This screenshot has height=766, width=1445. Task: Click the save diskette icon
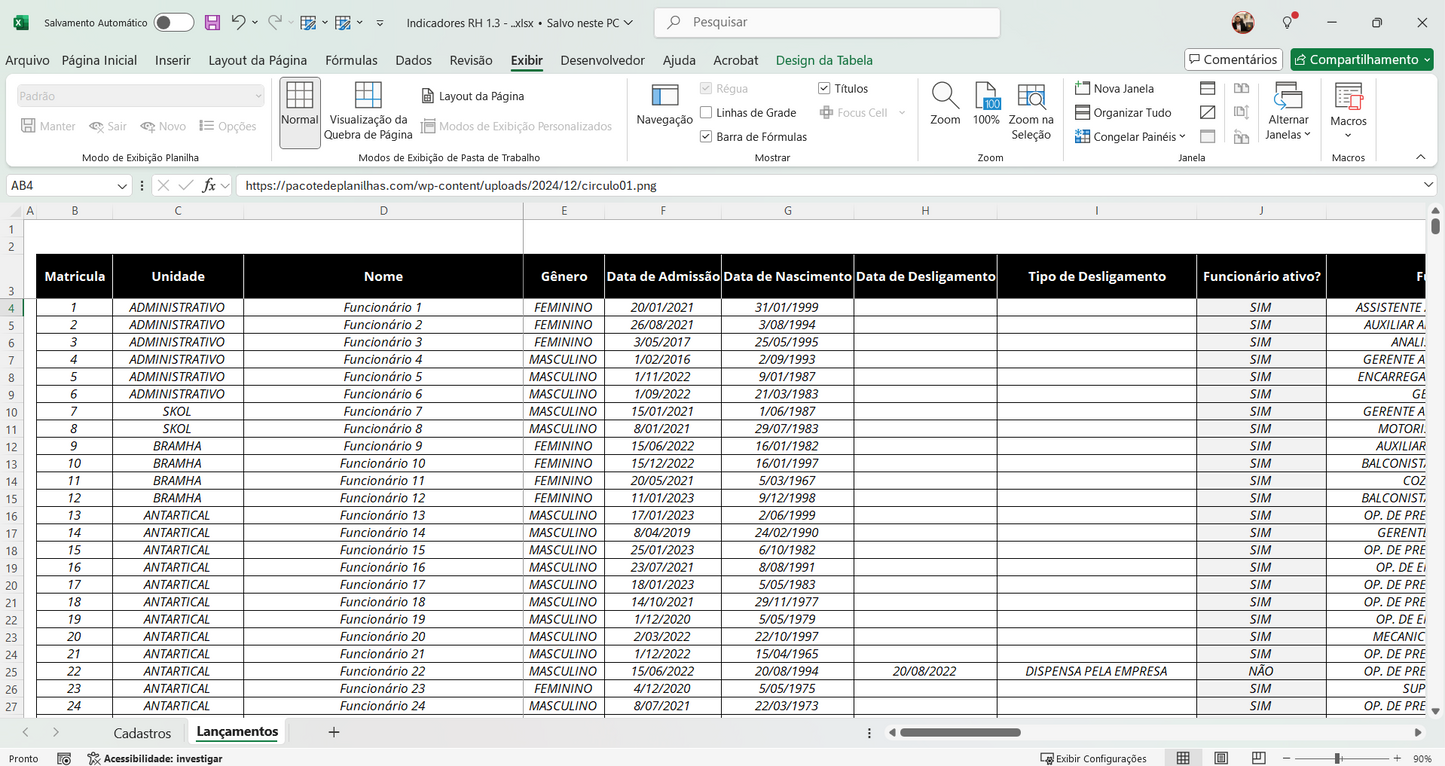212,22
